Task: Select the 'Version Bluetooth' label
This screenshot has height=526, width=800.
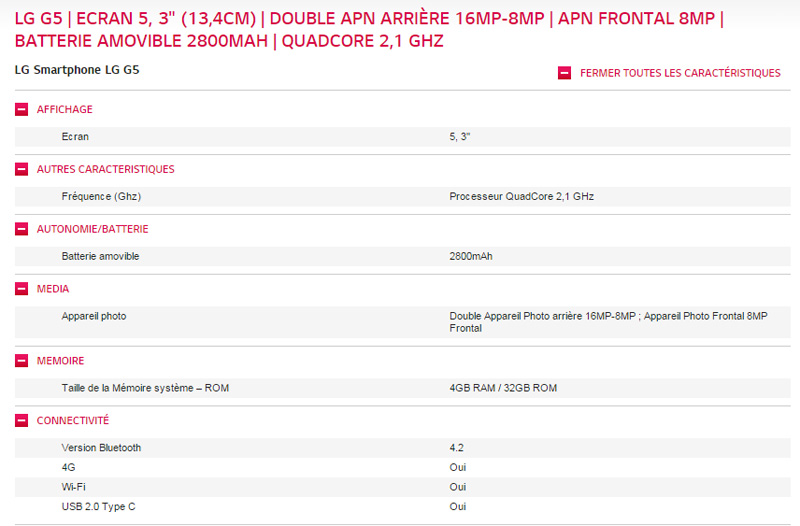Action: tap(102, 448)
